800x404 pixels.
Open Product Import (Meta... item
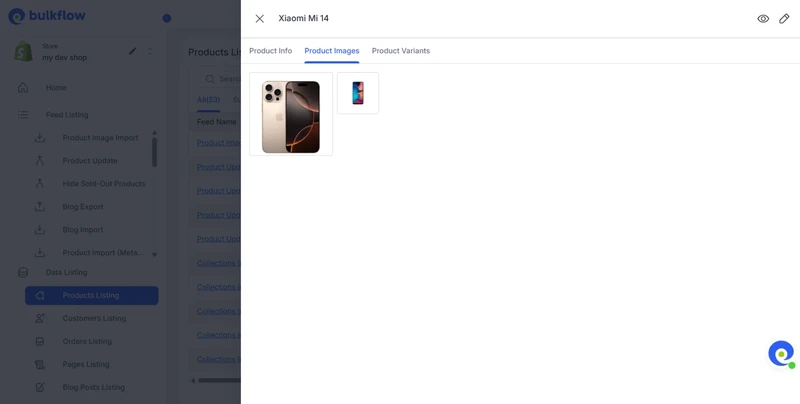click(103, 252)
